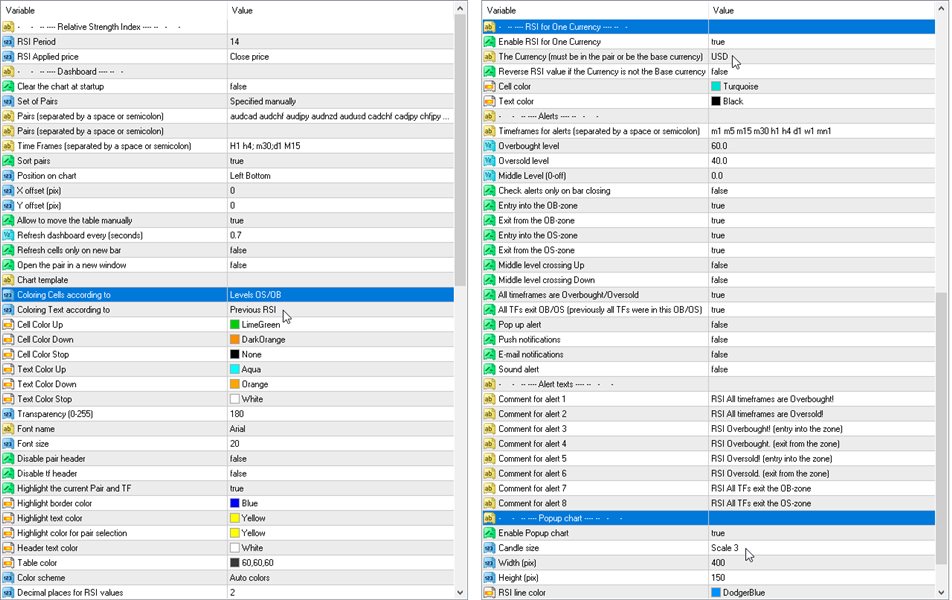Click the color icon beside RSI line color
This screenshot has height=600, width=952.
[489, 592]
